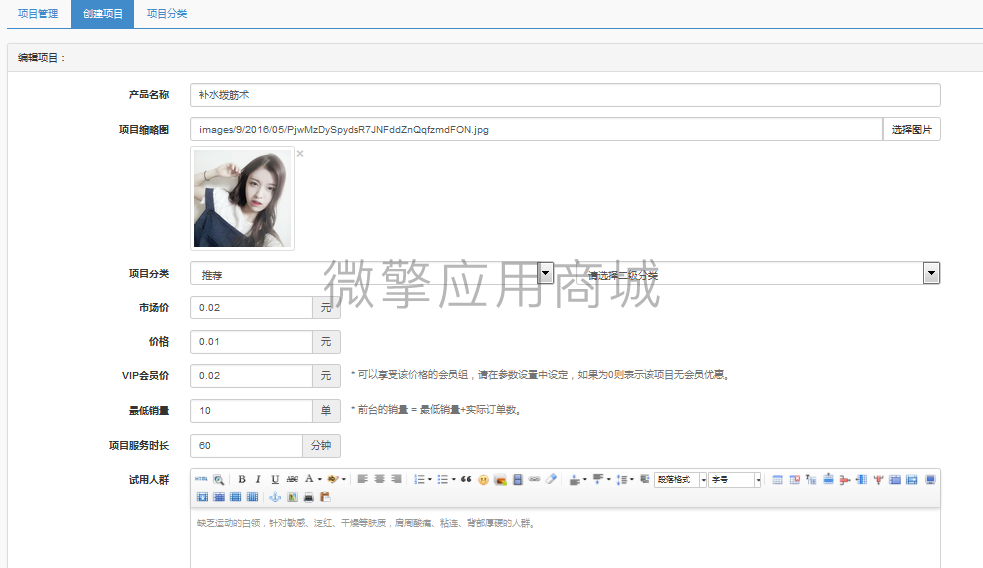Viewport: 983px width, 568px height.
Task: Insert ordered numbered list
Action: pyautogui.click(x=419, y=479)
